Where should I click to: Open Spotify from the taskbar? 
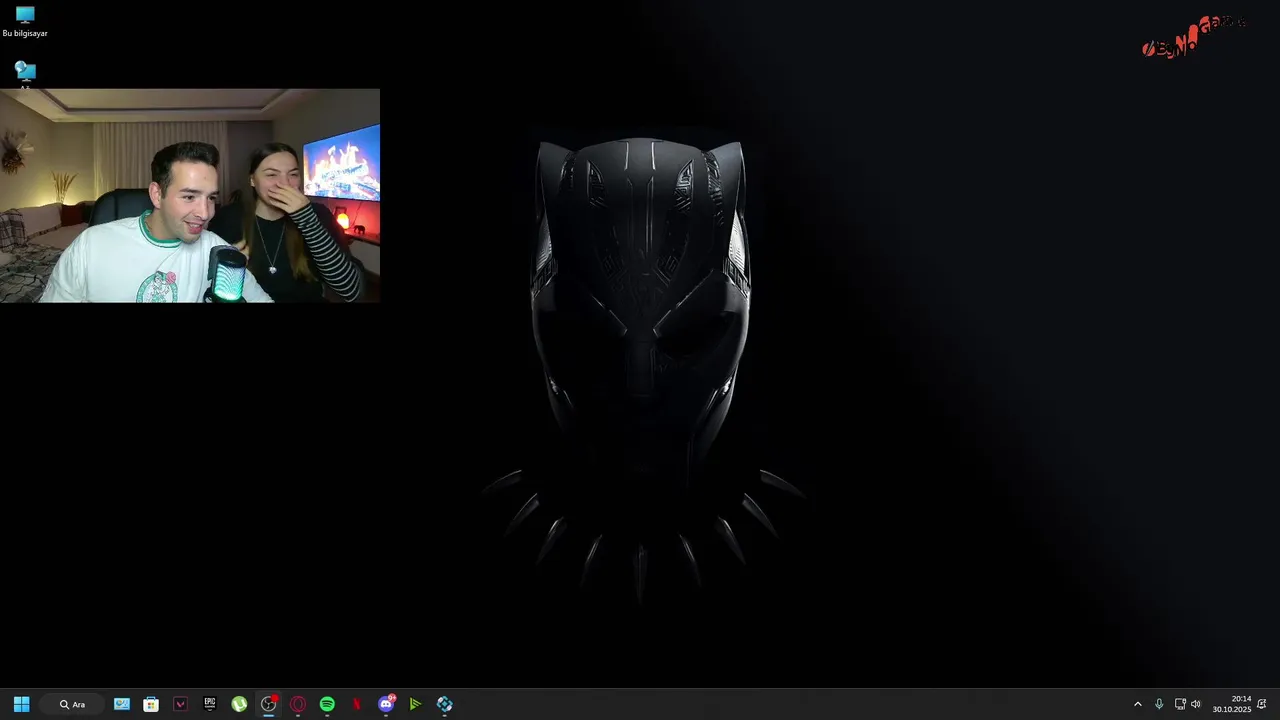point(327,704)
